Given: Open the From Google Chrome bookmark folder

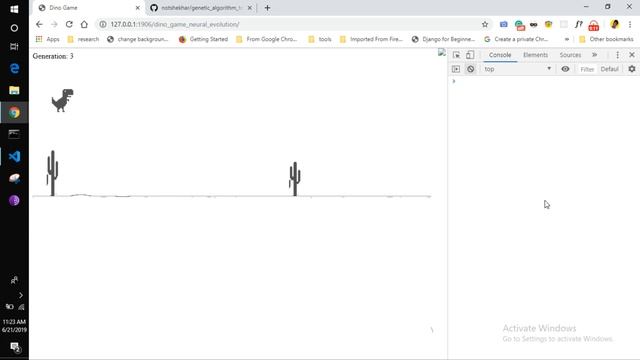Looking at the screenshot, I should click(267, 39).
